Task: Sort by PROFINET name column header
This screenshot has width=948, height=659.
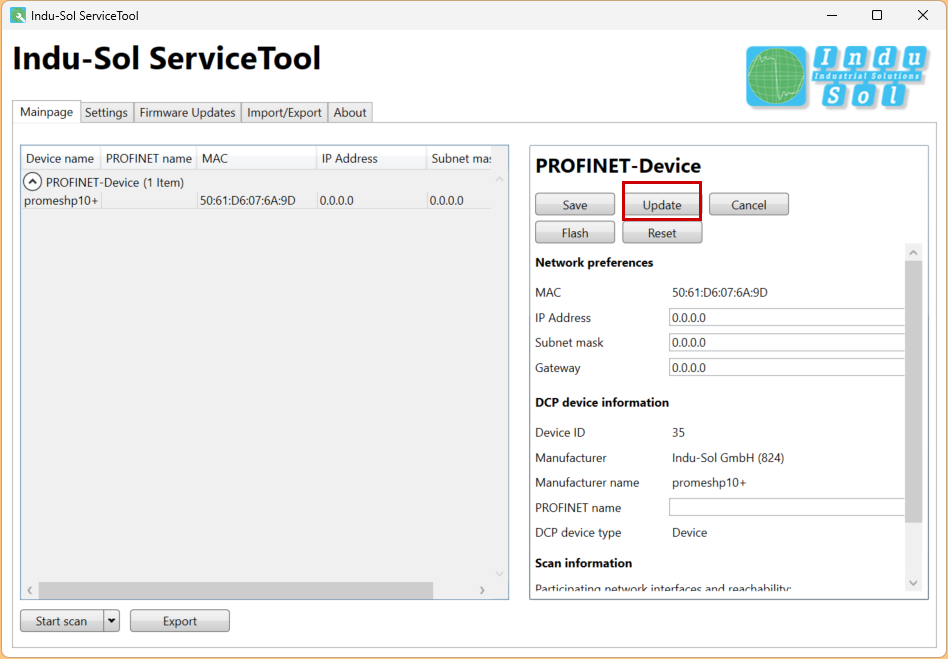Action: (x=149, y=158)
